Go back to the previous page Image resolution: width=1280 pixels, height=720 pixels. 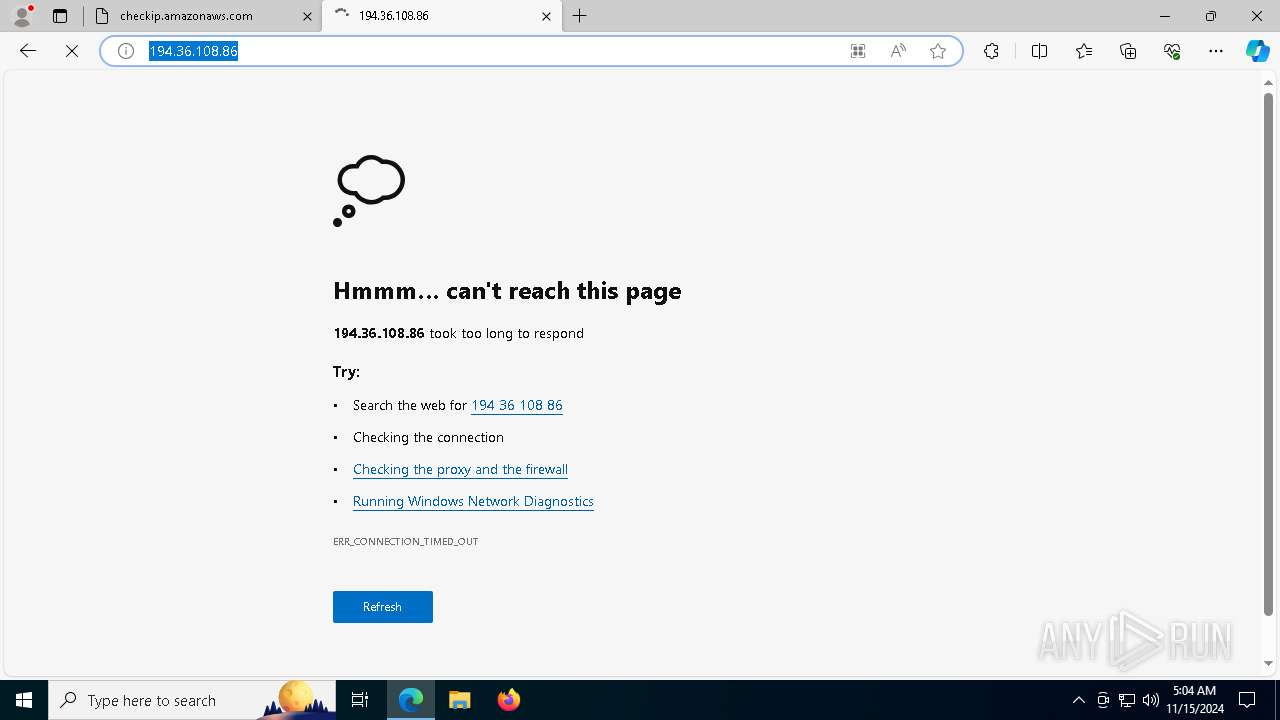point(28,51)
